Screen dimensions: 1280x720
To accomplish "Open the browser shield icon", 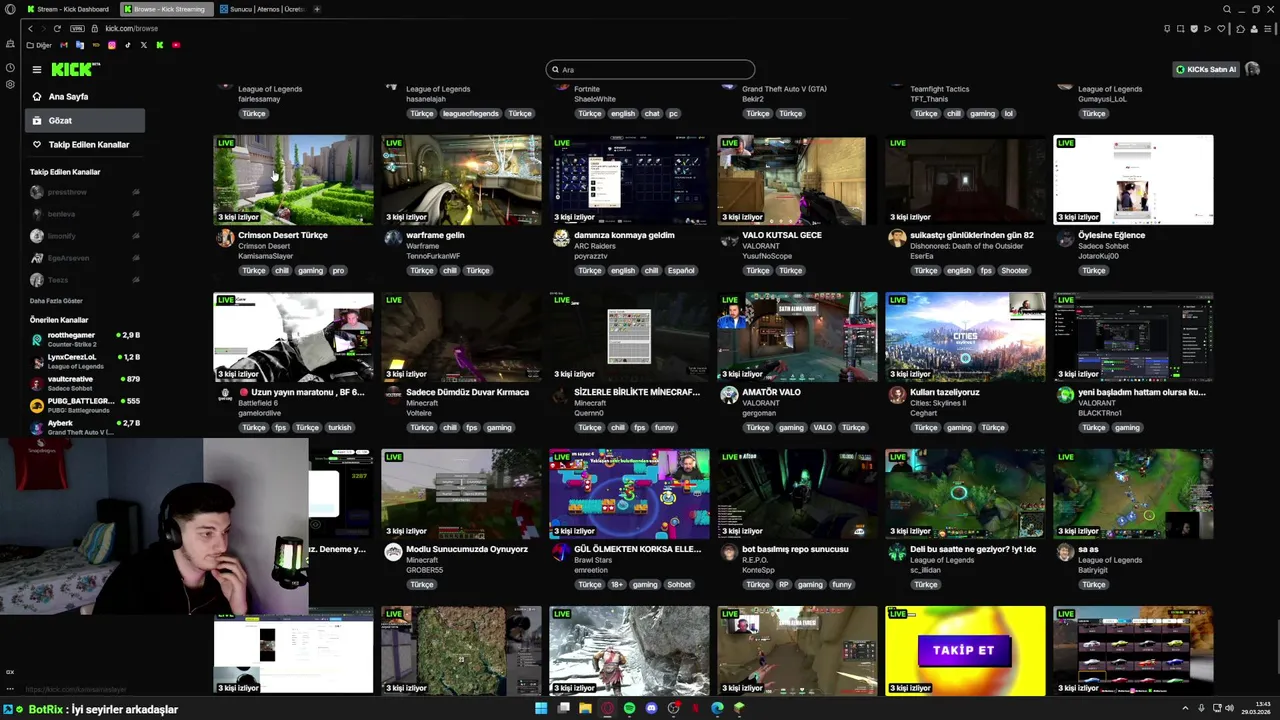I will (1194, 28).
